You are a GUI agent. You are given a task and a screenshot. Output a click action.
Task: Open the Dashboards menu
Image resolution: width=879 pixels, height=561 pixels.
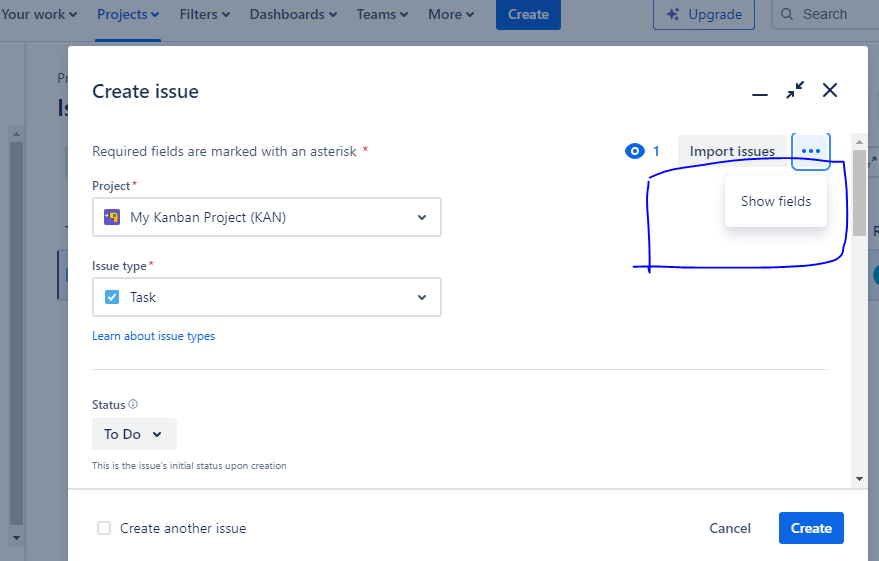point(293,14)
